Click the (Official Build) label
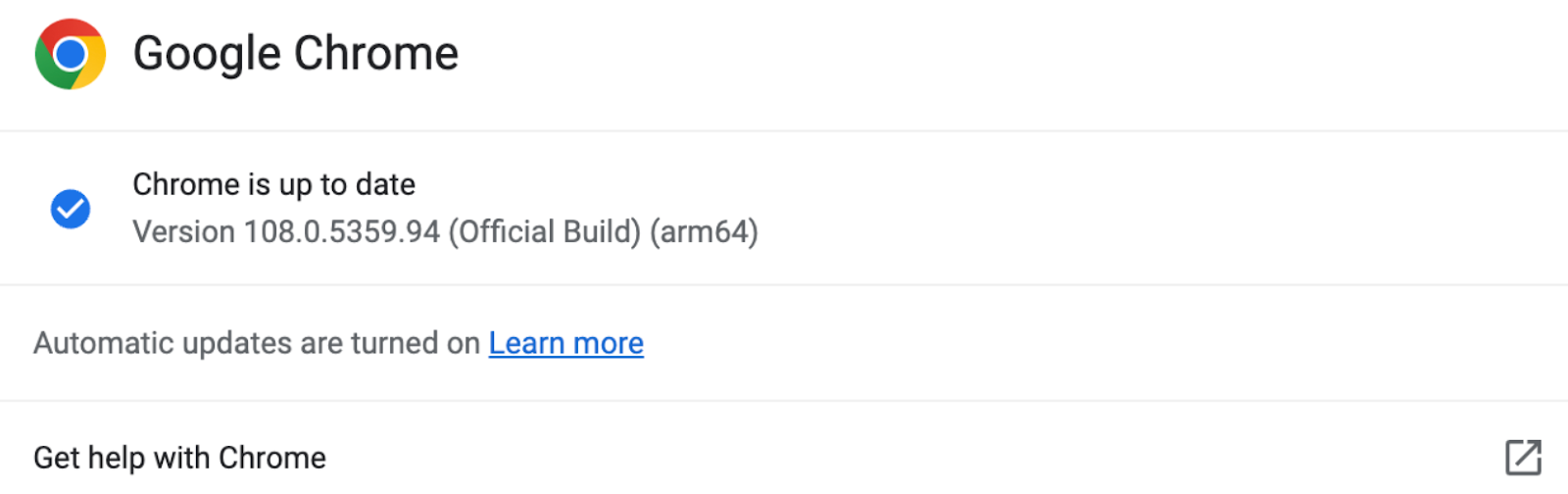 [545, 232]
